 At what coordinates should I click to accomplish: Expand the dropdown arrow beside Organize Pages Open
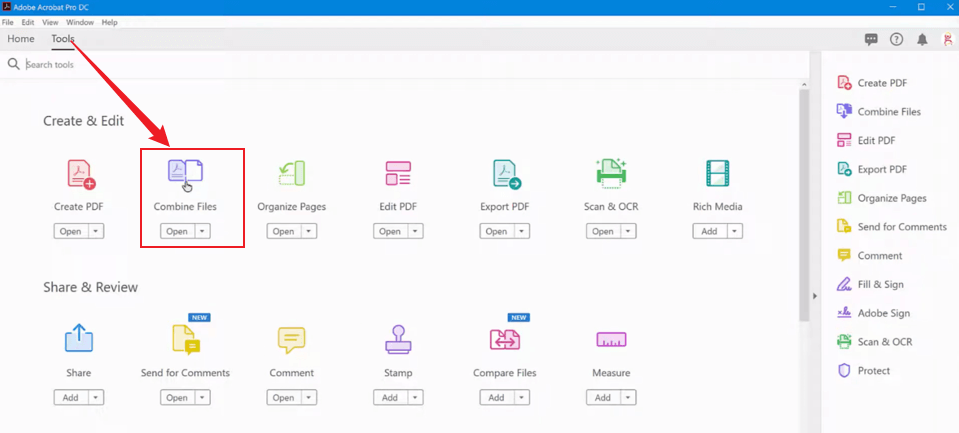(x=309, y=231)
